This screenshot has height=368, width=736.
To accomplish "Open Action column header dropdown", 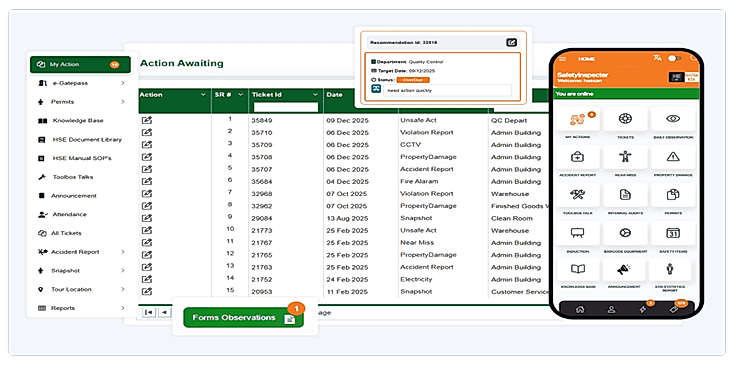I will coord(203,95).
